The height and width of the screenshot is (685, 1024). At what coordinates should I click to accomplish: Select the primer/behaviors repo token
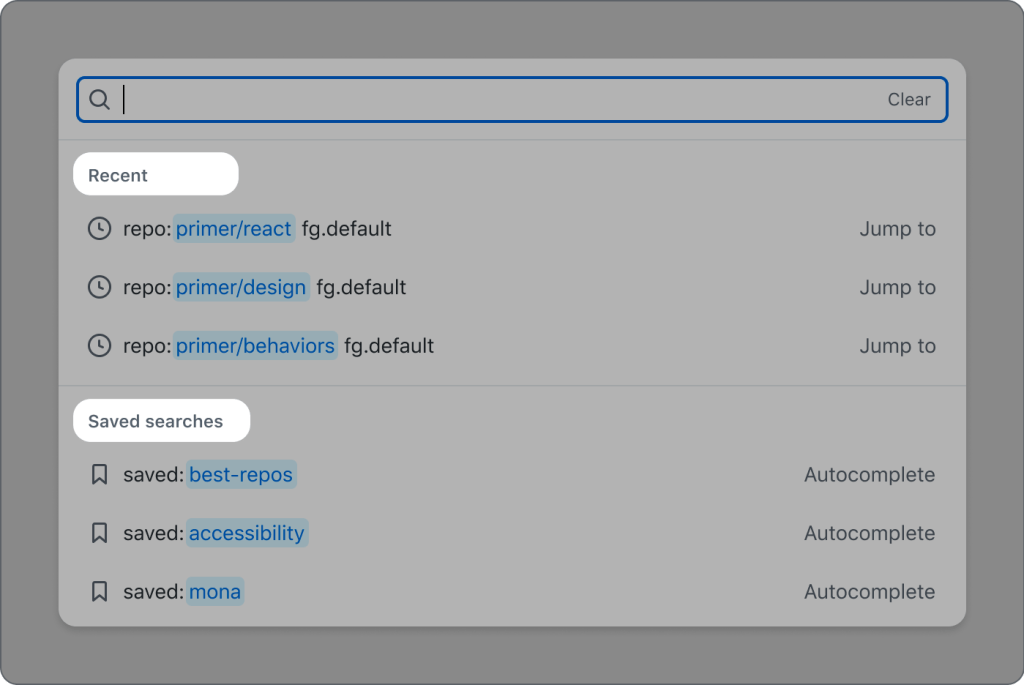click(x=255, y=346)
